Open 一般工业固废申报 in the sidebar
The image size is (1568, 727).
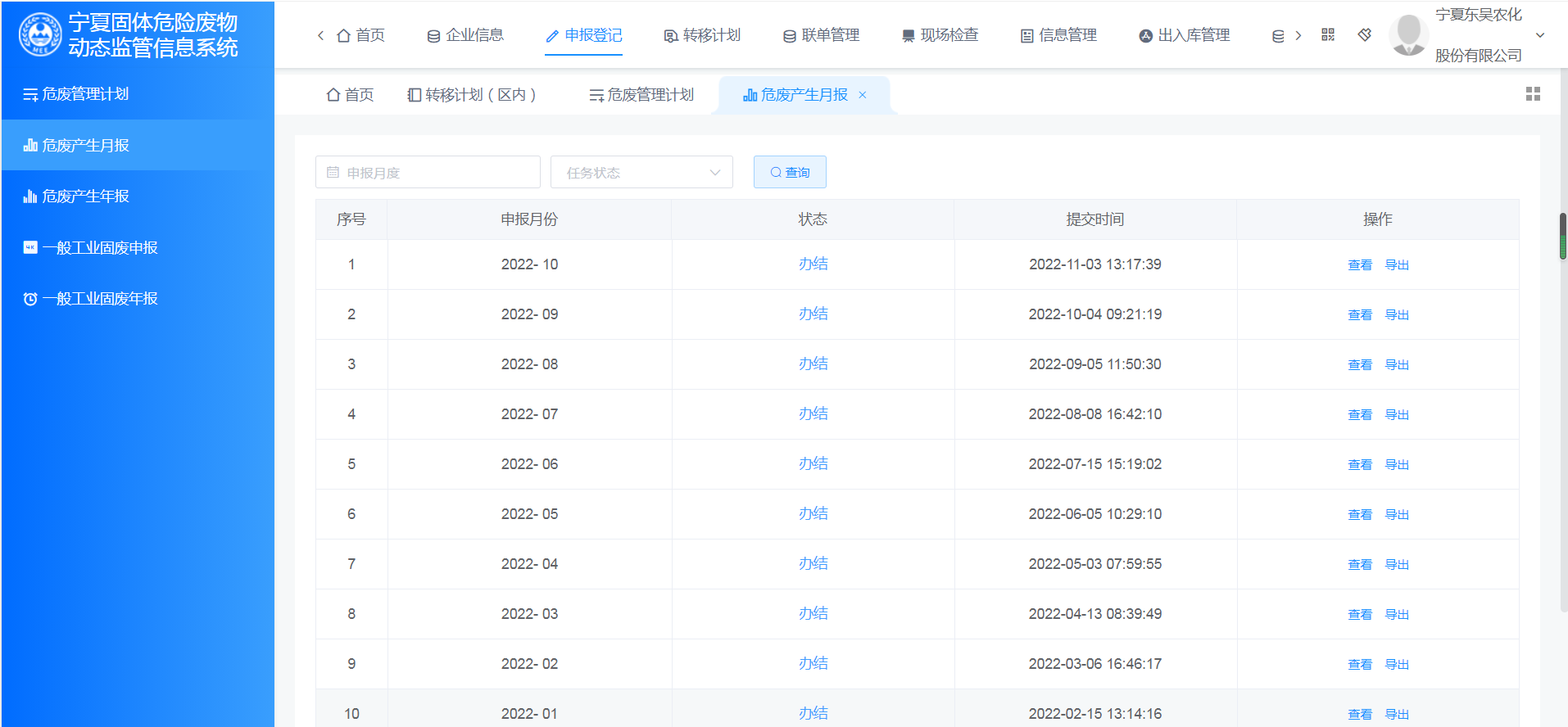click(99, 248)
